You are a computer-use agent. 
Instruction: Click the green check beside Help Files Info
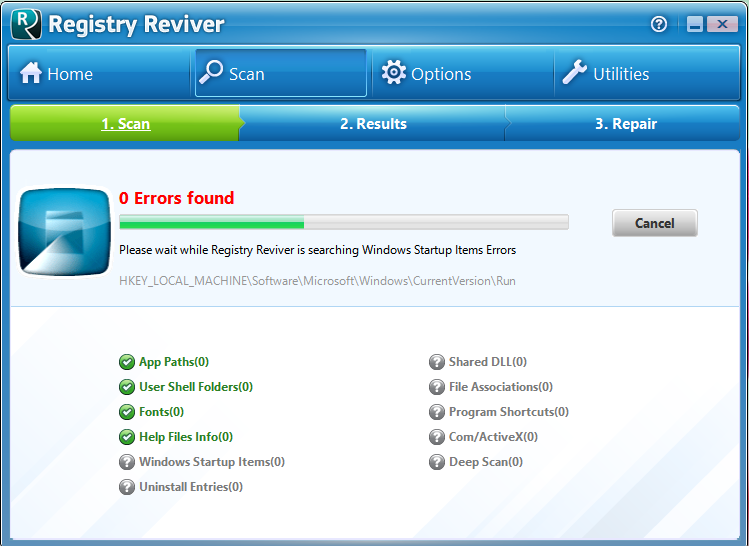tap(127, 437)
